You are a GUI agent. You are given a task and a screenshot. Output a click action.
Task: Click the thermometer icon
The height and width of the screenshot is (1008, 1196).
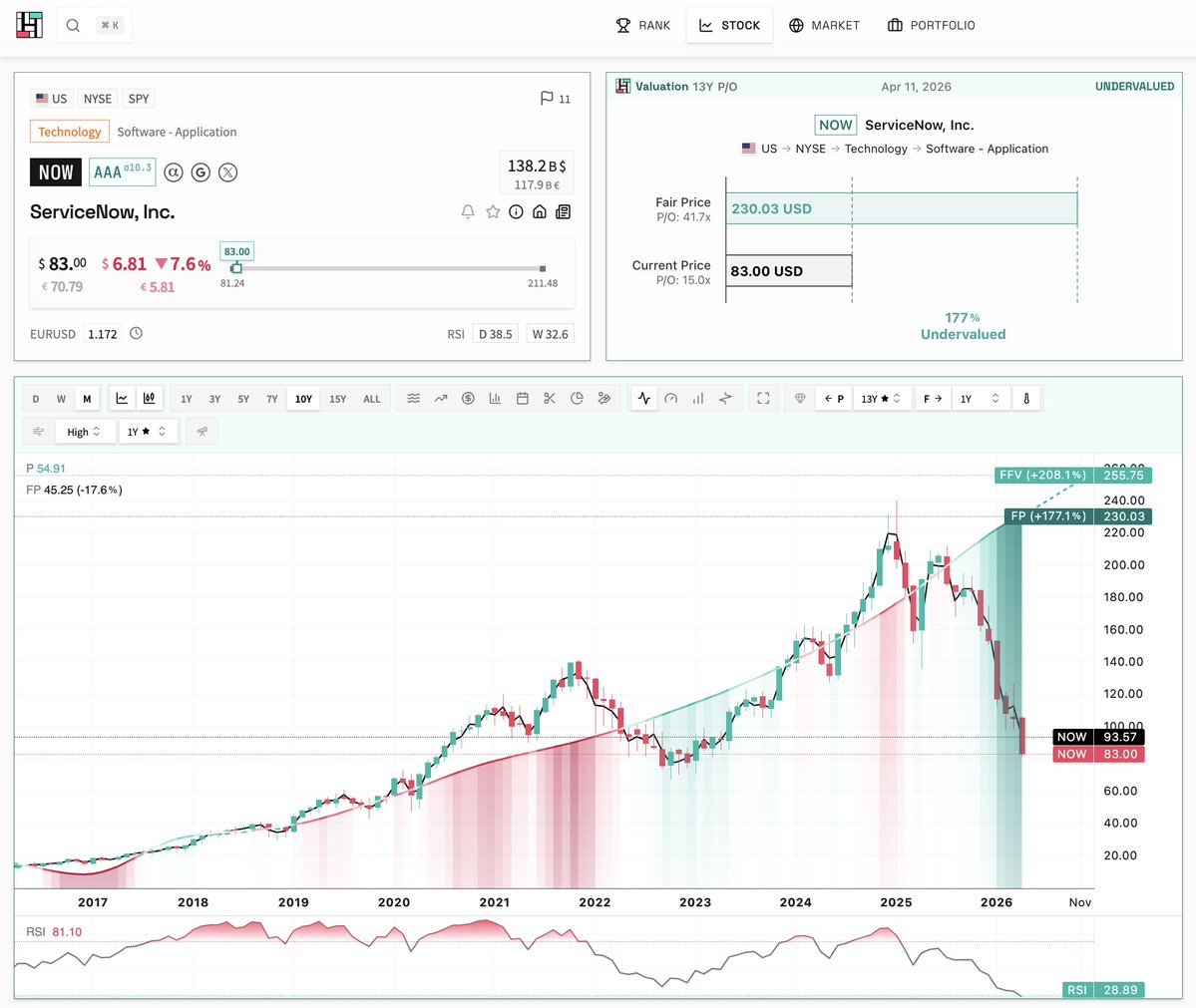[1026, 398]
